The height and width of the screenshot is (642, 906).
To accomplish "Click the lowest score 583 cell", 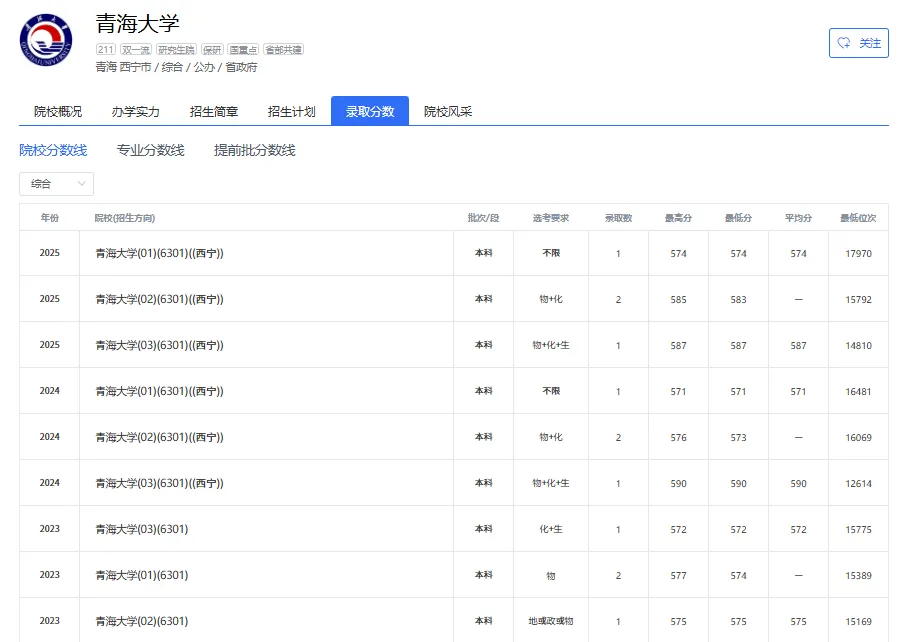I will point(738,300).
